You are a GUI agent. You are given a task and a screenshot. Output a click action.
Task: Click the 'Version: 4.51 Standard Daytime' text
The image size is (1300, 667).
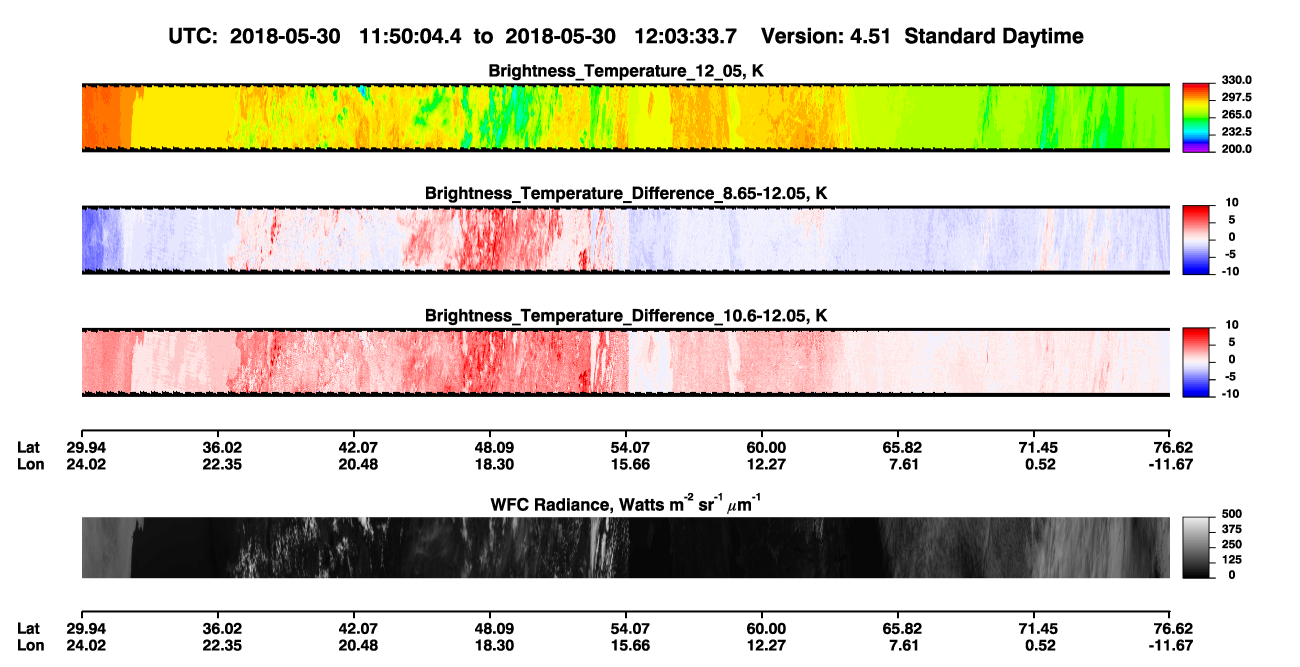pyautogui.click(x=922, y=36)
